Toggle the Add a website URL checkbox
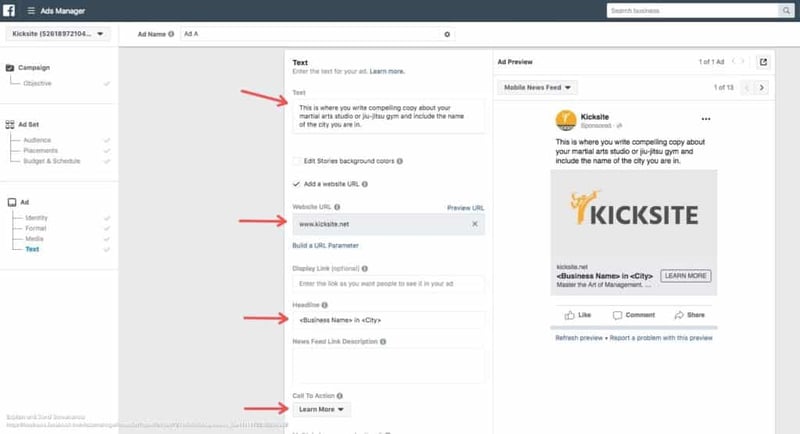The width and height of the screenshot is (800, 434). (x=296, y=184)
